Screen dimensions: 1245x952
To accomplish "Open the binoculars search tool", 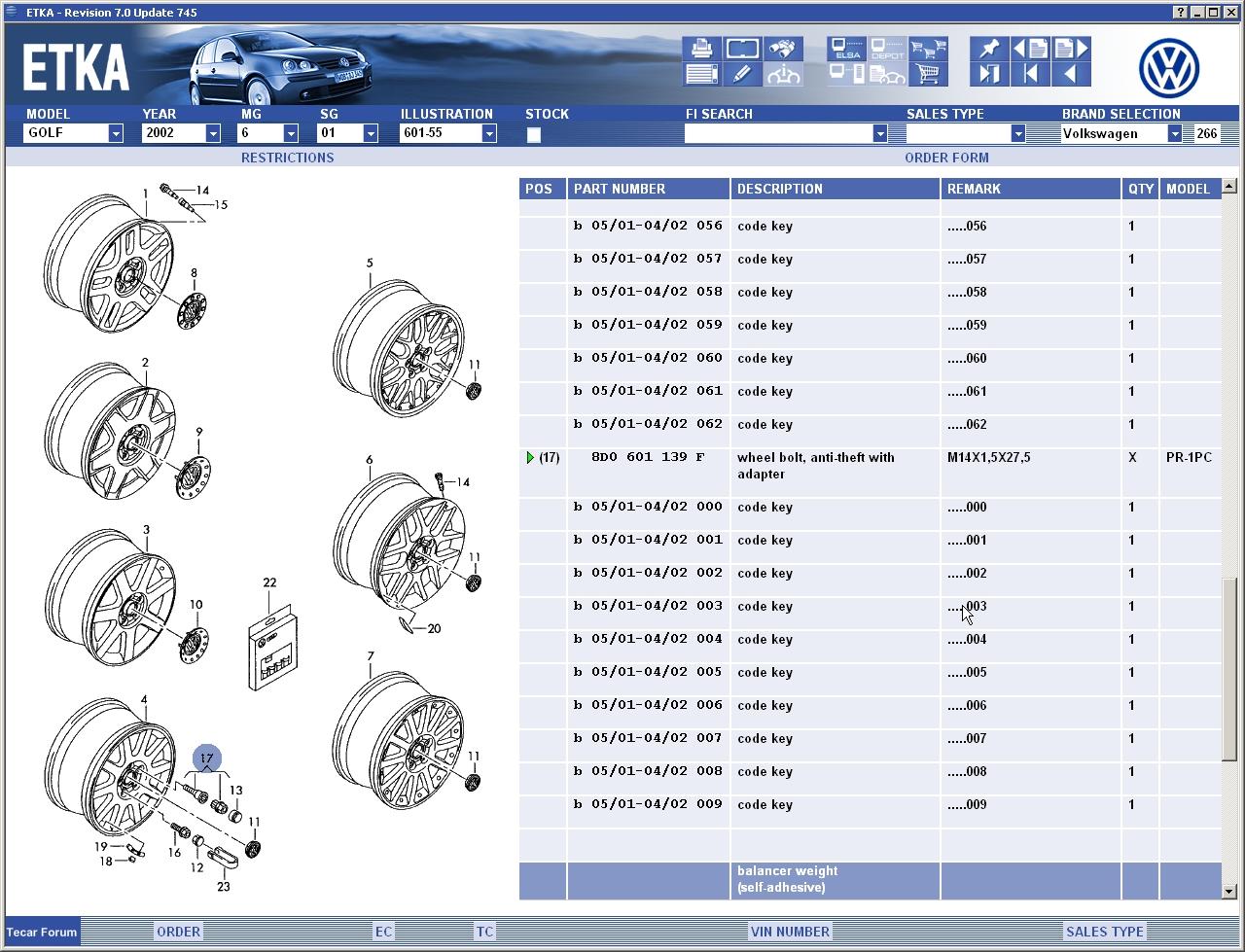I will coord(783,49).
